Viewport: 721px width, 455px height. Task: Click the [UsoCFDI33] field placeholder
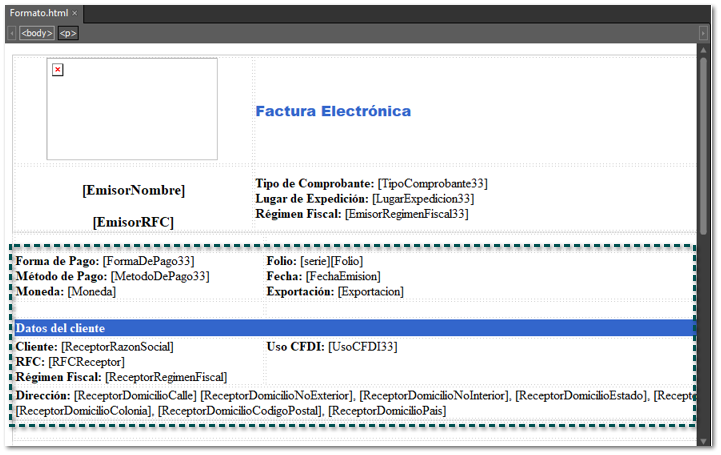point(363,347)
